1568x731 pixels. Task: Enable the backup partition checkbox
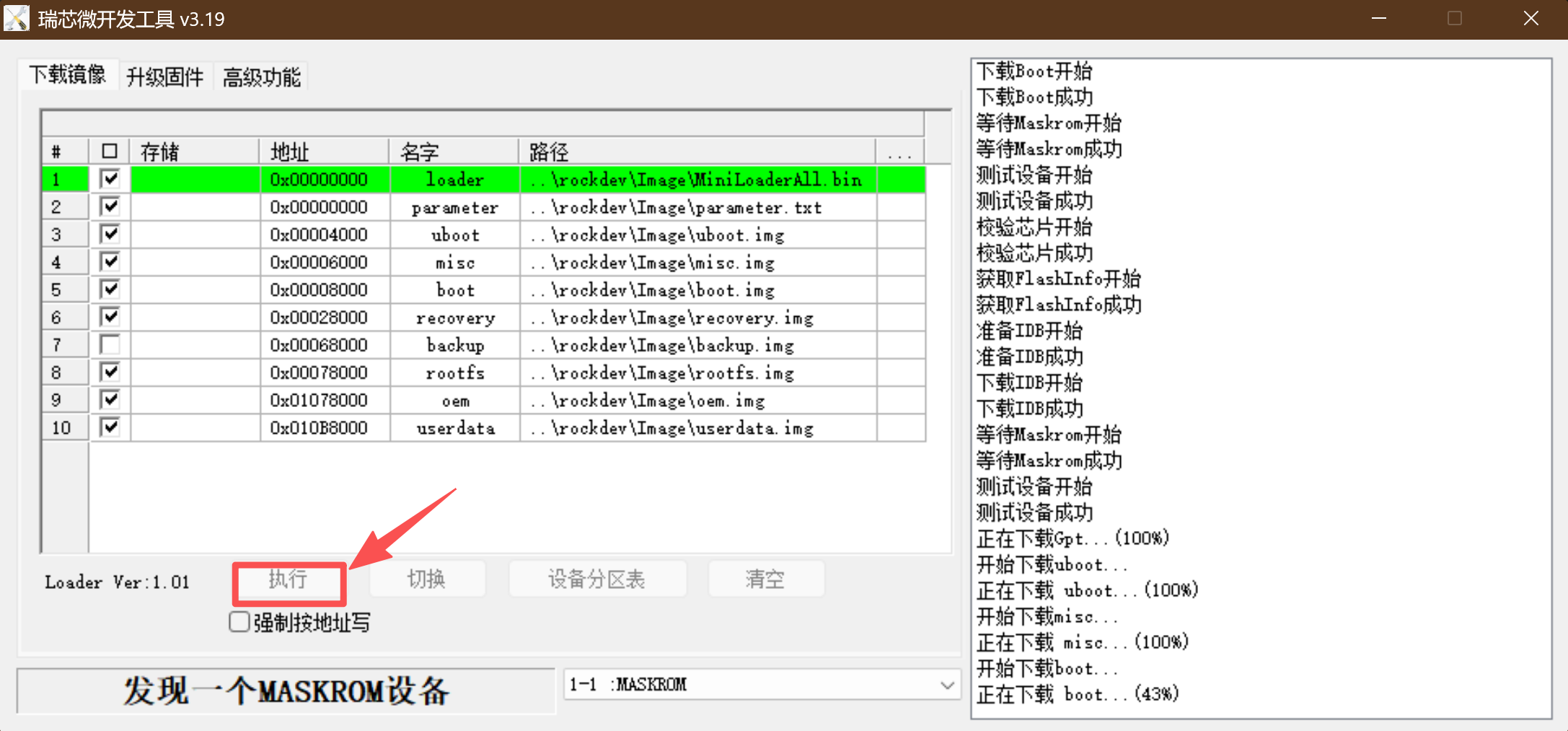point(110,345)
